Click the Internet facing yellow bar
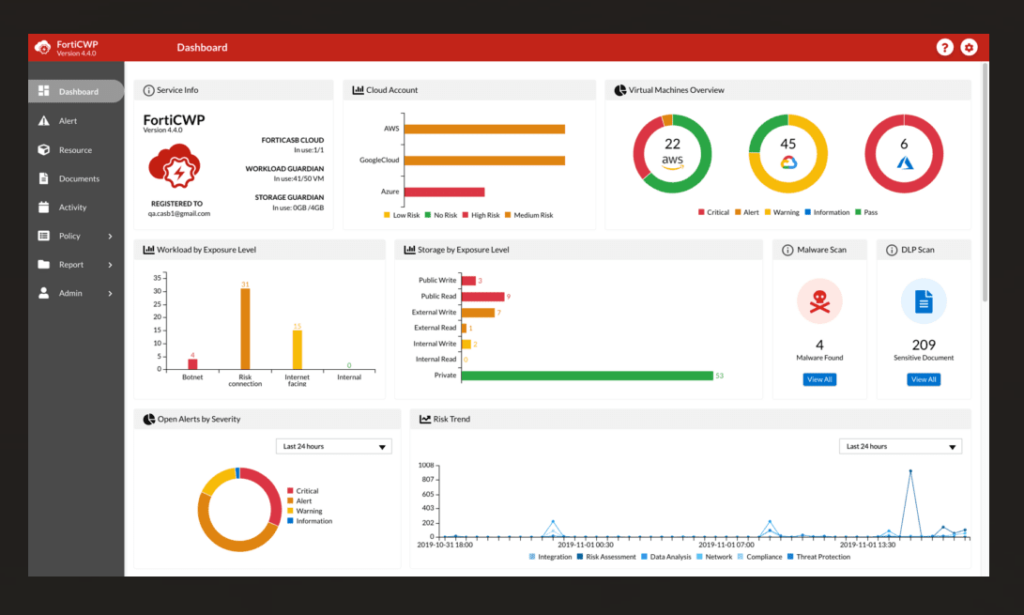 [x=297, y=350]
